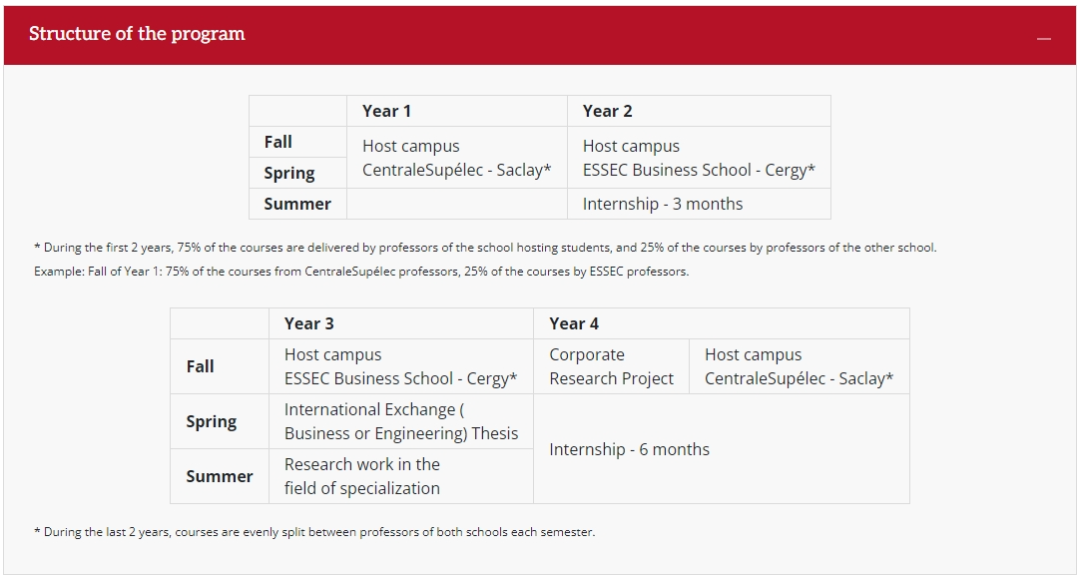This screenshot has width=1080, height=579.
Task: Click Host campus CentraleSupélec - Saclay in Year 1
Action: tap(457, 158)
